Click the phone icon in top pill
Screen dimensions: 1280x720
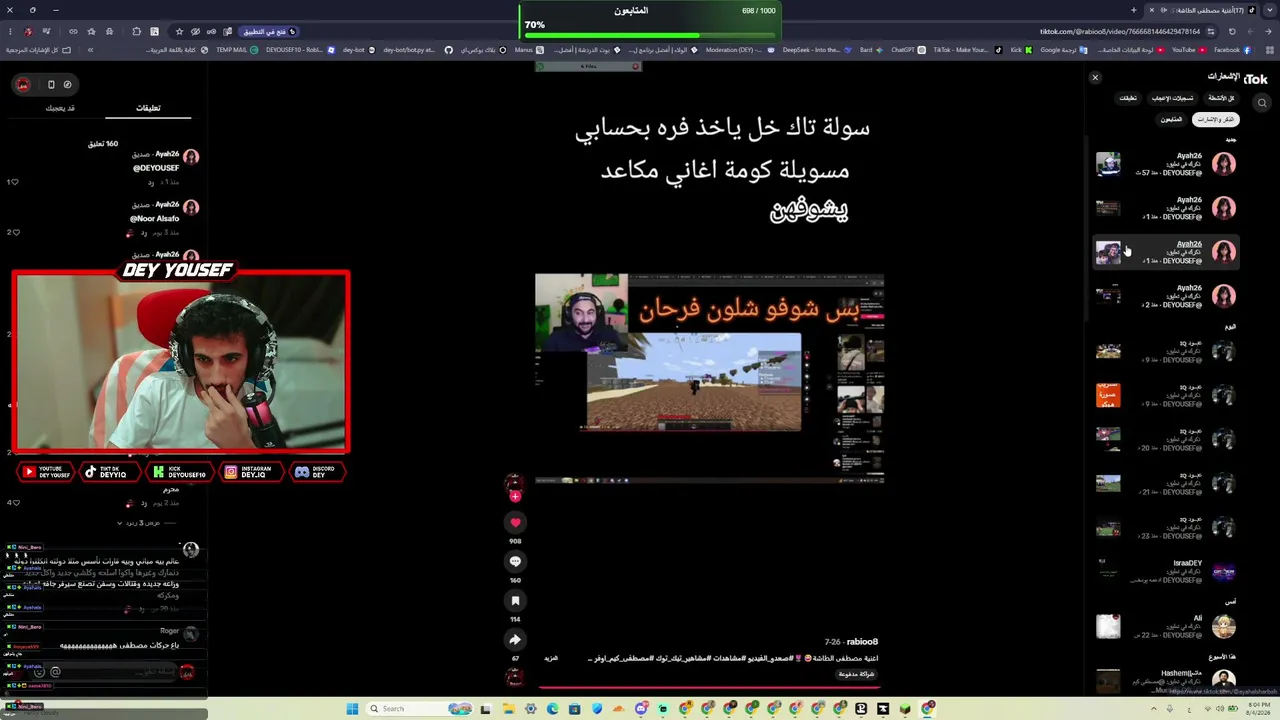click(x=51, y=84)
